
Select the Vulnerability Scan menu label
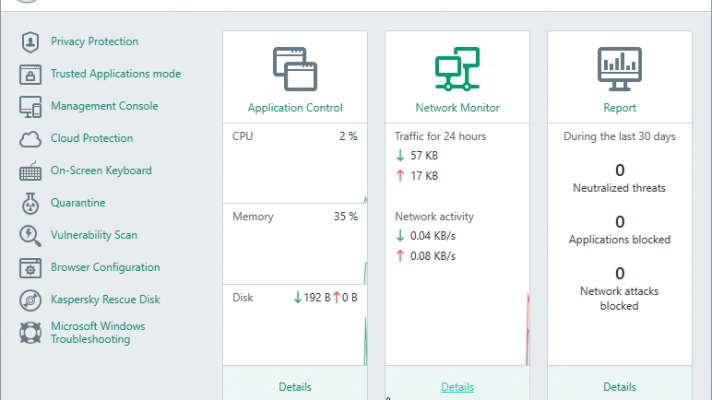94,235
